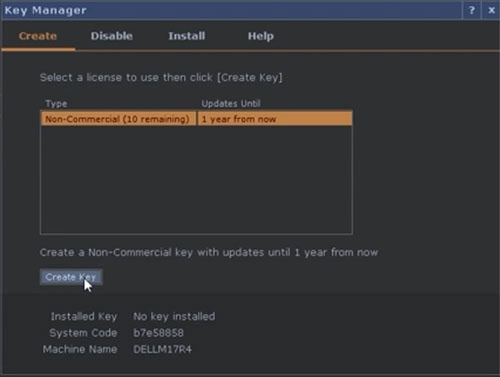Screen dimensions: 500x377
Task: Click the Machine Name label
Action: click(x=80, y=349)
